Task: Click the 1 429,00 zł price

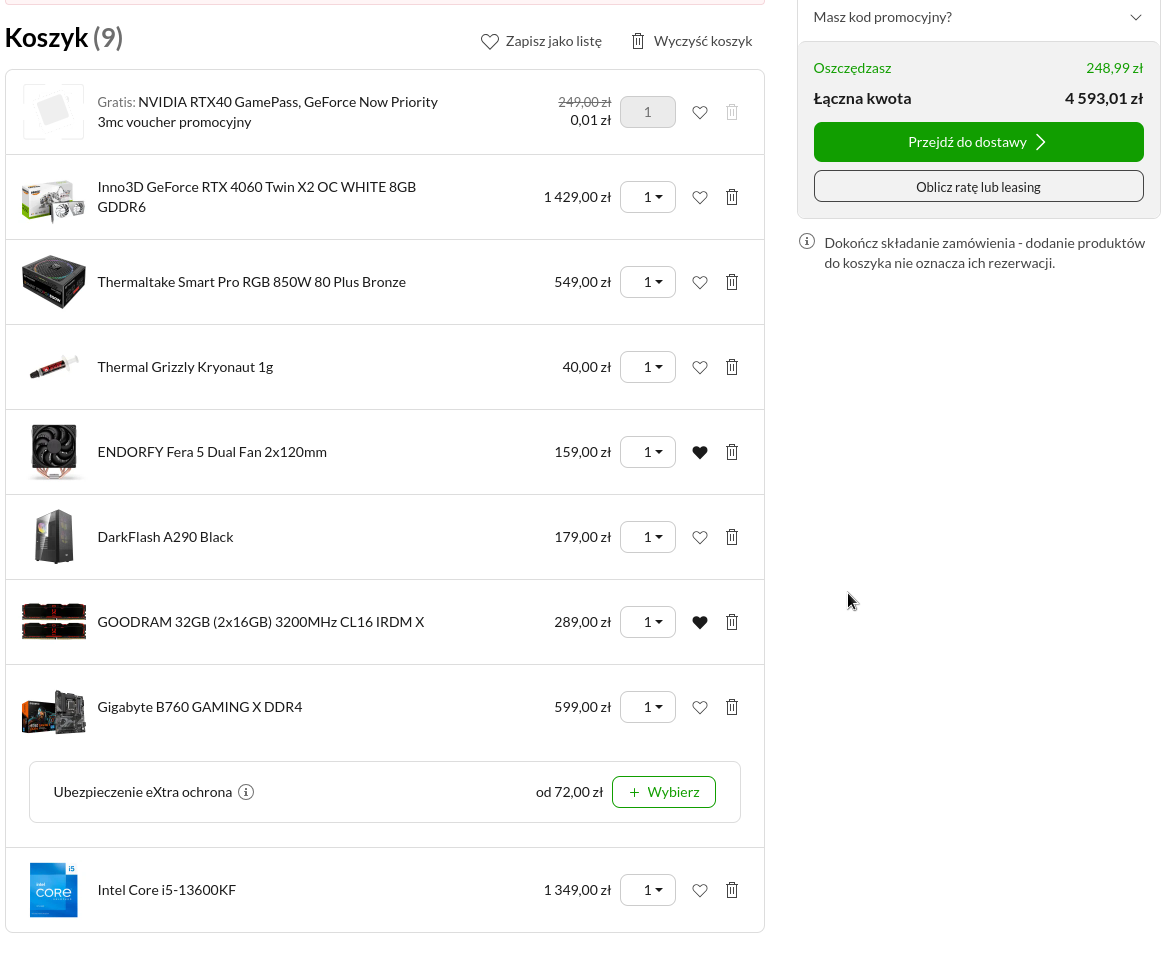Action: 577,197
